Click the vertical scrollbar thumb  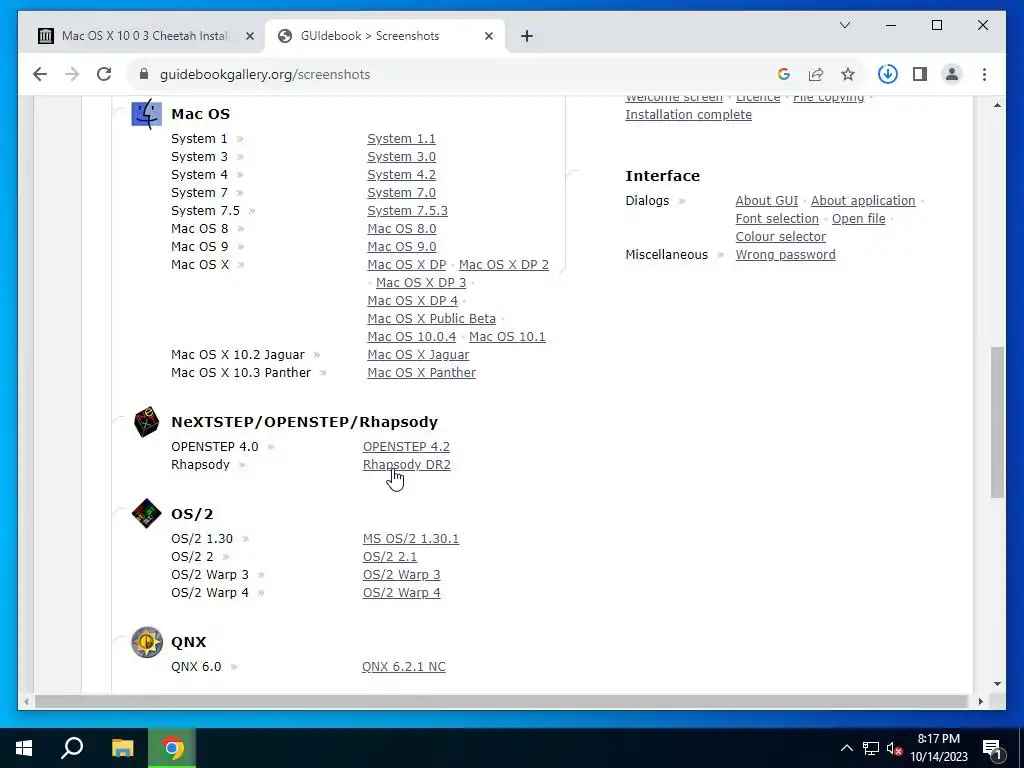pyautogui.click(x=997, y=423)
